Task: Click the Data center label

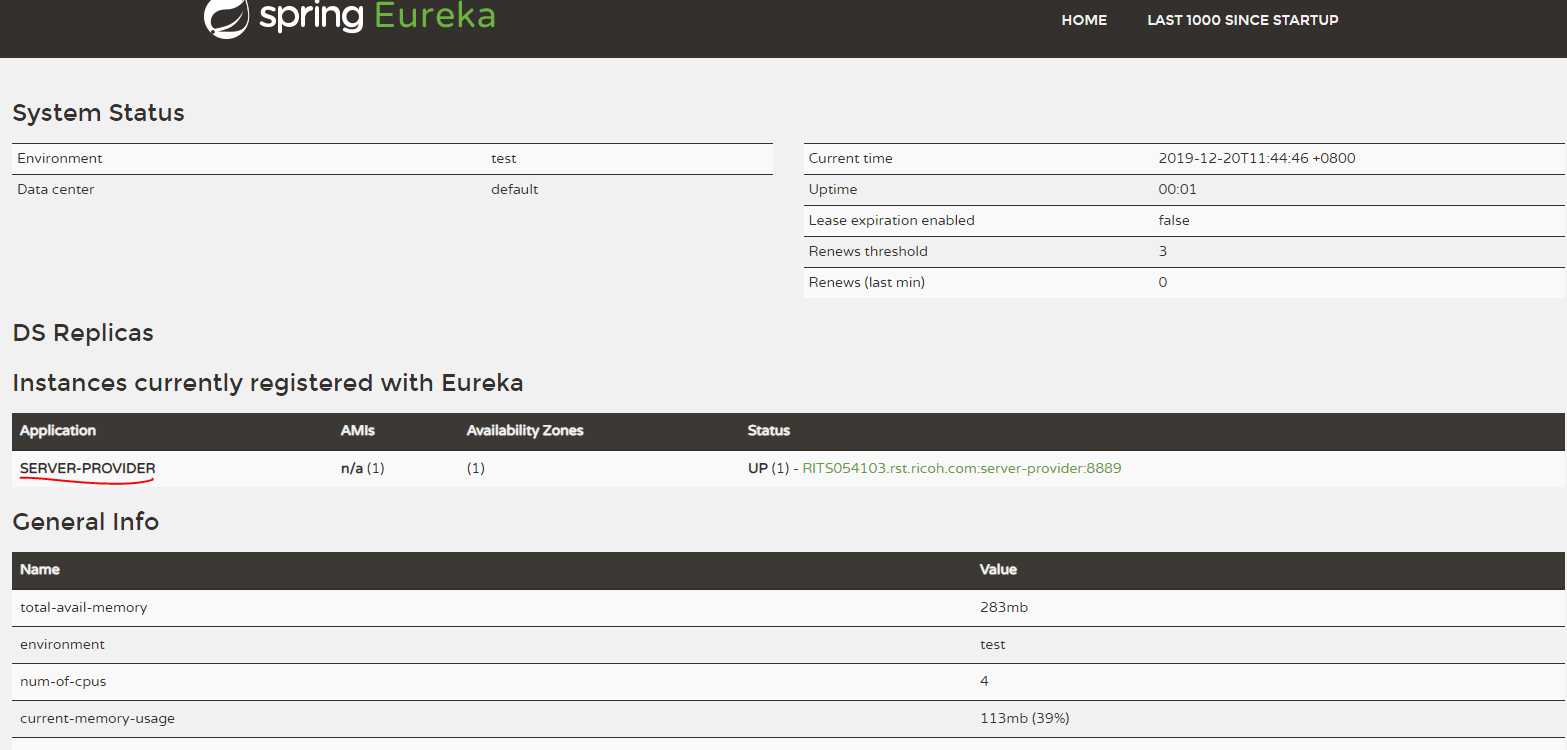Action: tap(56, 189)
